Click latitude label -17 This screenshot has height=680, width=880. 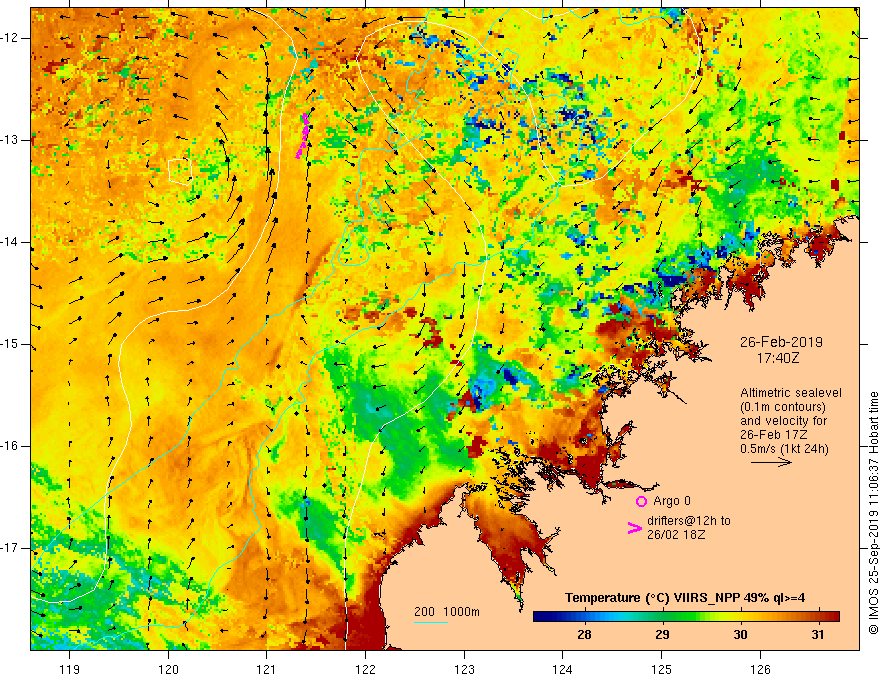(10, 548)
